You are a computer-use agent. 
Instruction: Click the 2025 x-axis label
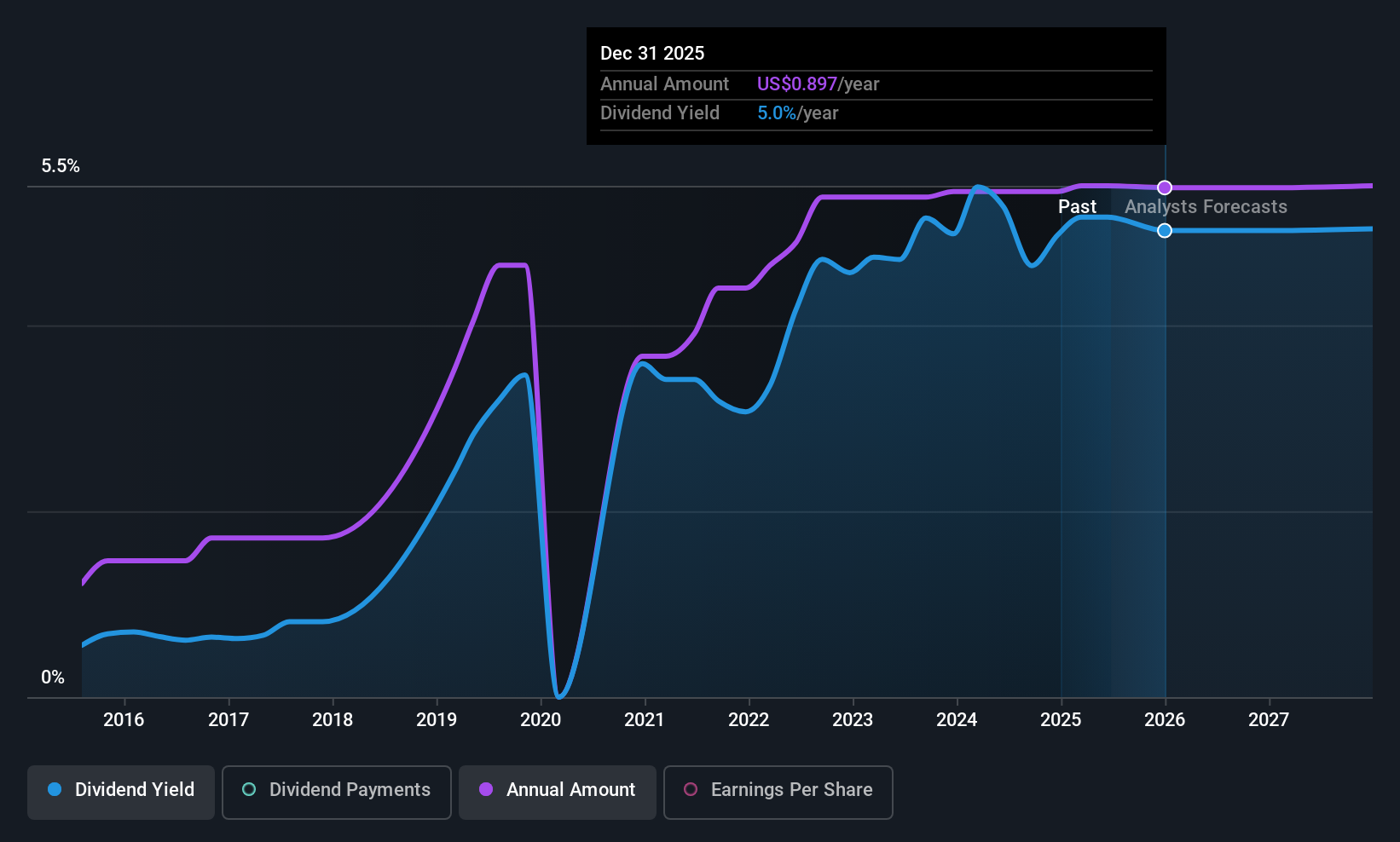click(1061, 719)
